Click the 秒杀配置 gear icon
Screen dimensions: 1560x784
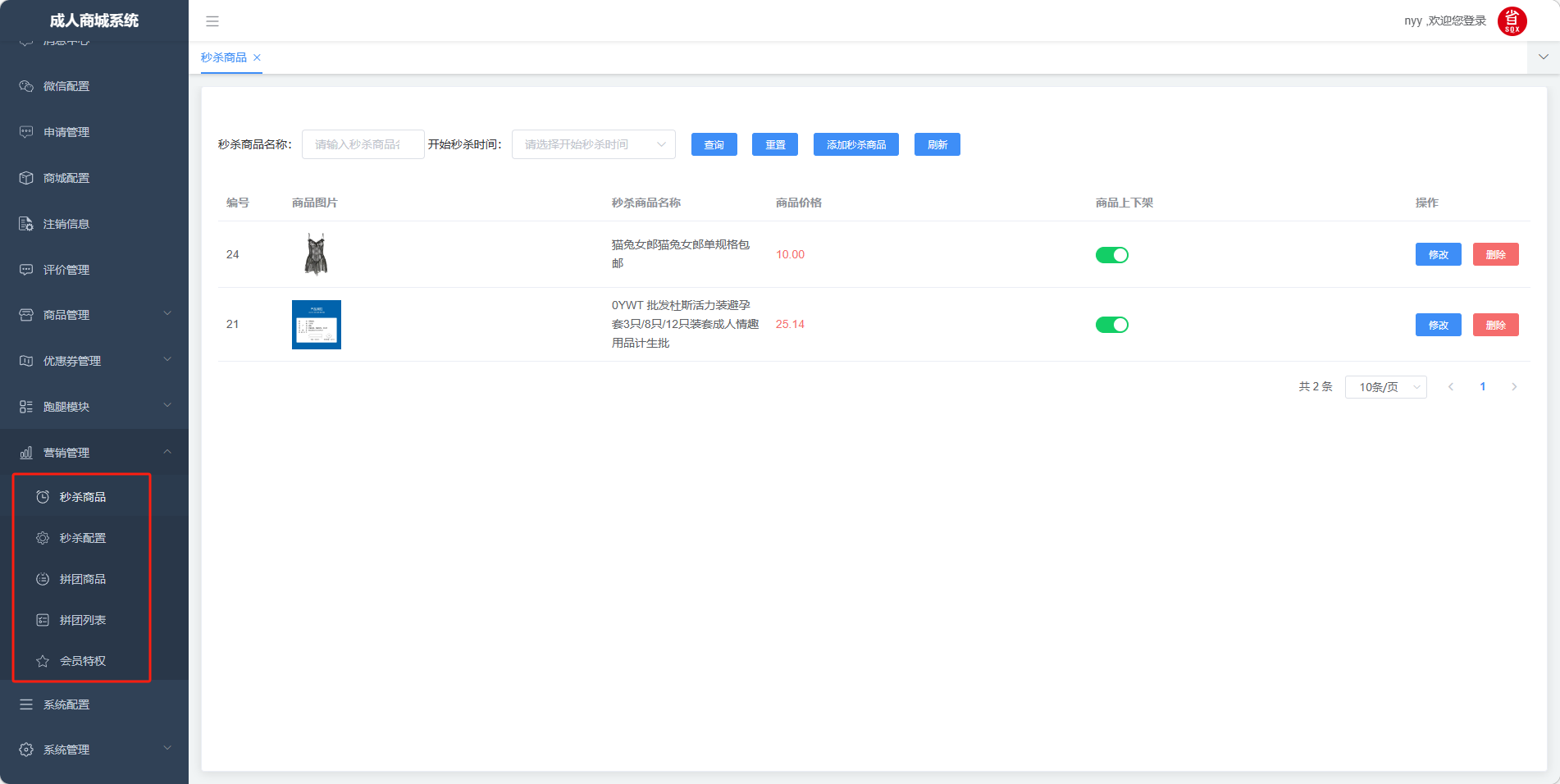43,538
